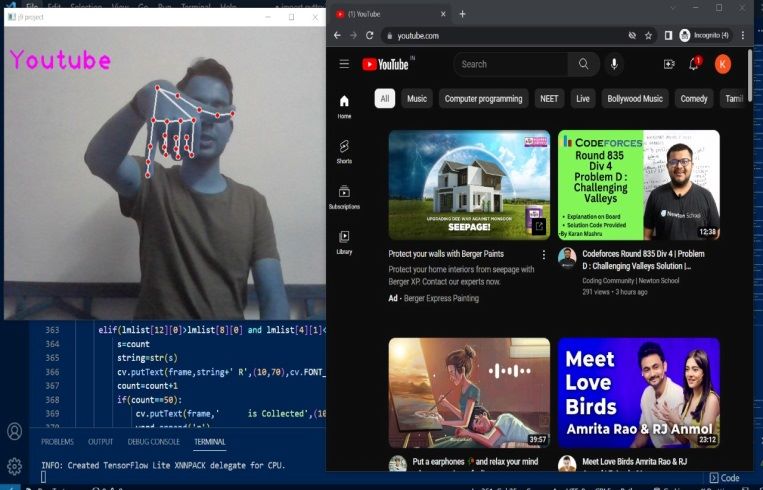The height and width of the screenshot is (490, 763).
Task: Open Subscriptions in YouTube sidebar
Action: [x=344, y=197]
